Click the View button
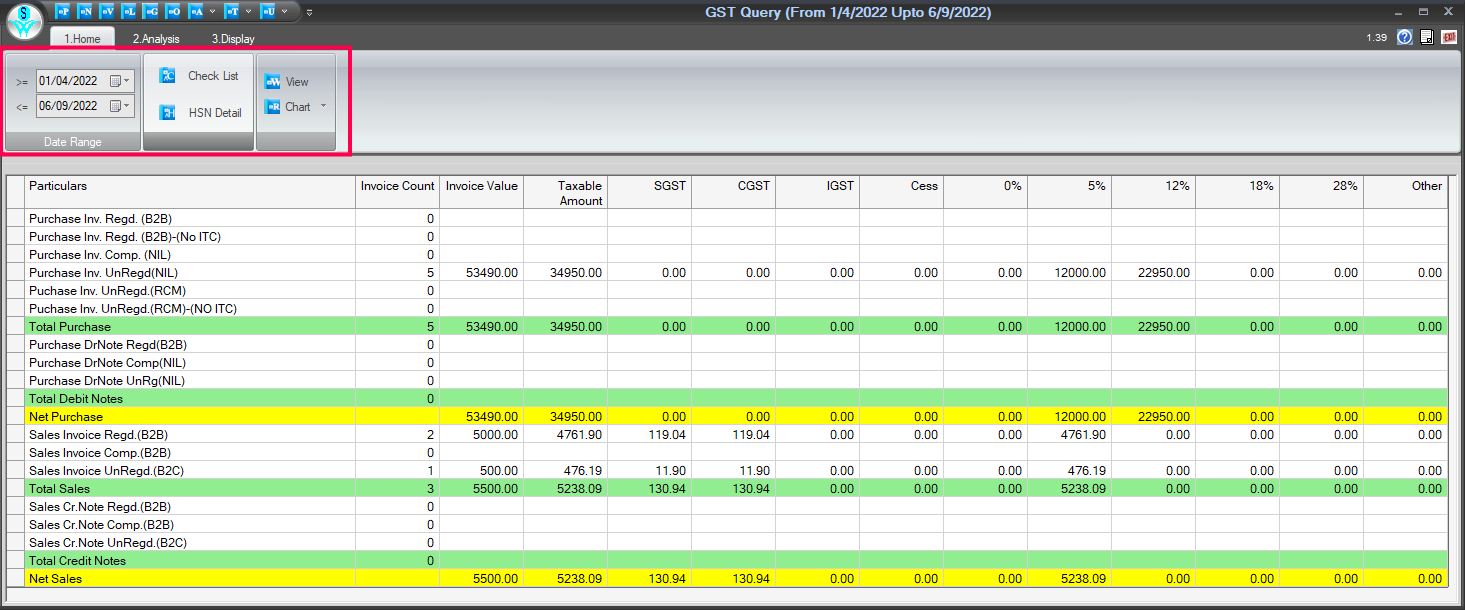The image size is (1465, 610). tap(287, 82)
